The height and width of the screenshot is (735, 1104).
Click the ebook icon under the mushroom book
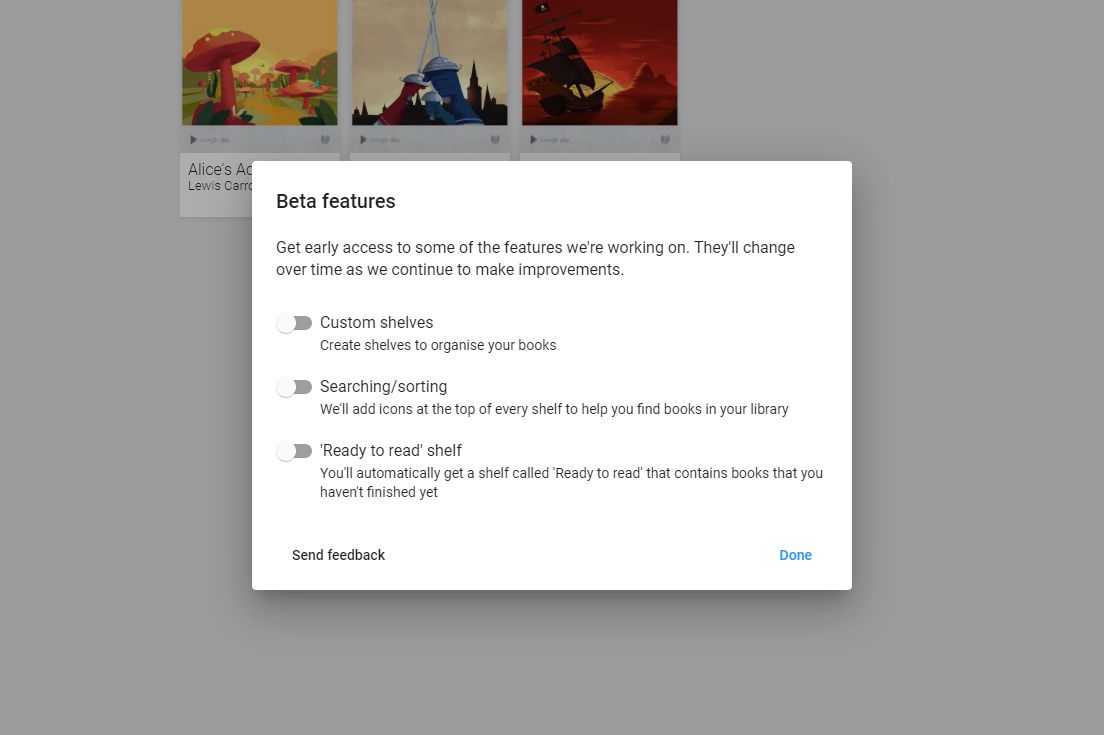point(325,139)
